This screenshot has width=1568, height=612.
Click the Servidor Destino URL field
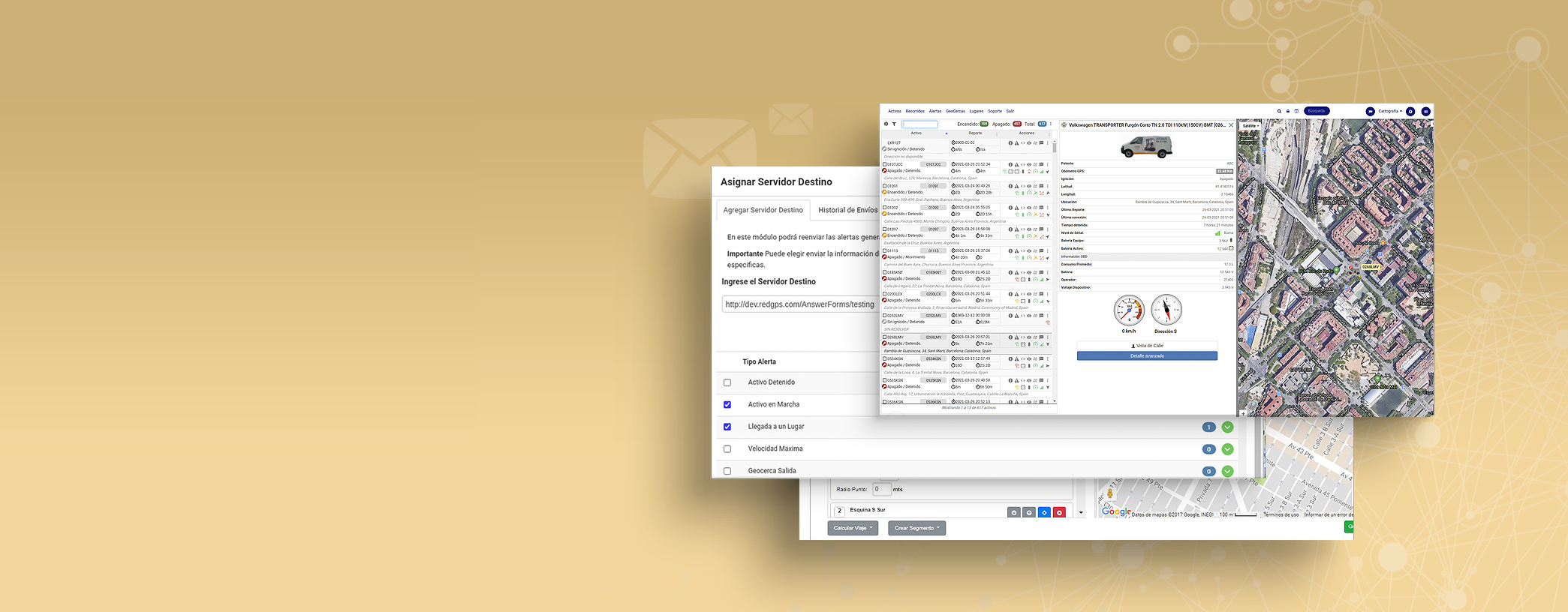tap(799, 304)
